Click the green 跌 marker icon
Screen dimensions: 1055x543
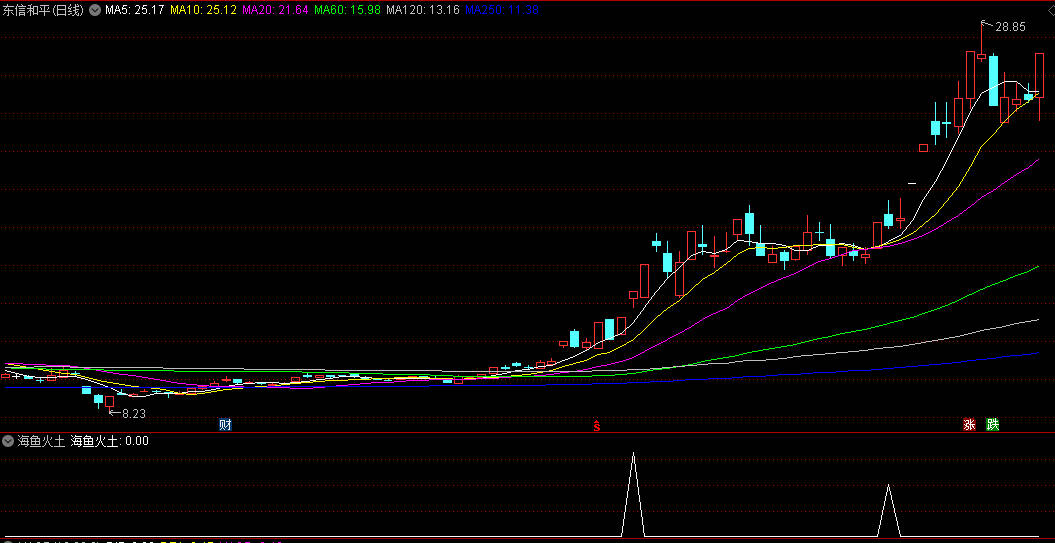point(992,425)
